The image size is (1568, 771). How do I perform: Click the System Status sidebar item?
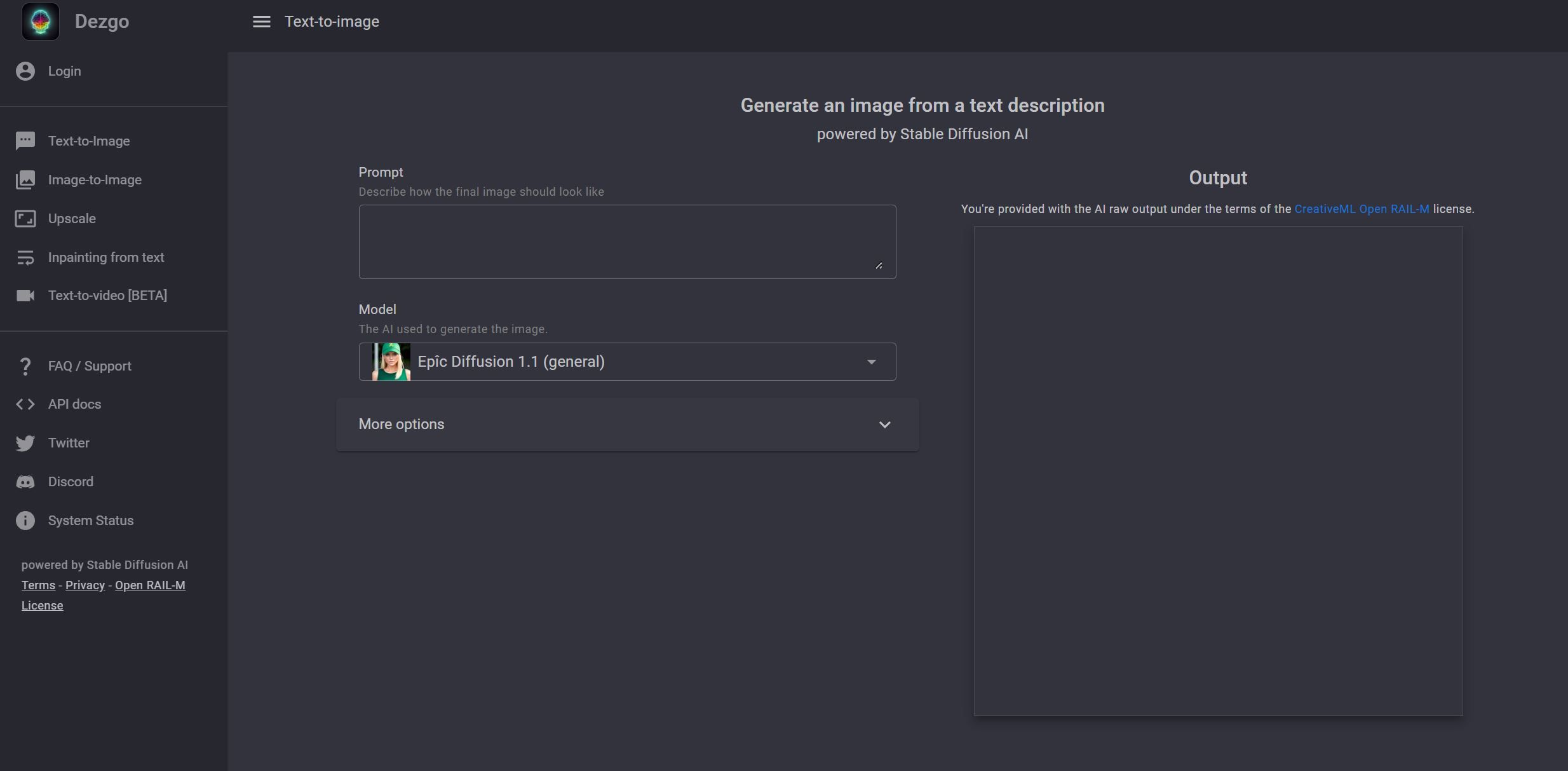click(x=90, y=521)
